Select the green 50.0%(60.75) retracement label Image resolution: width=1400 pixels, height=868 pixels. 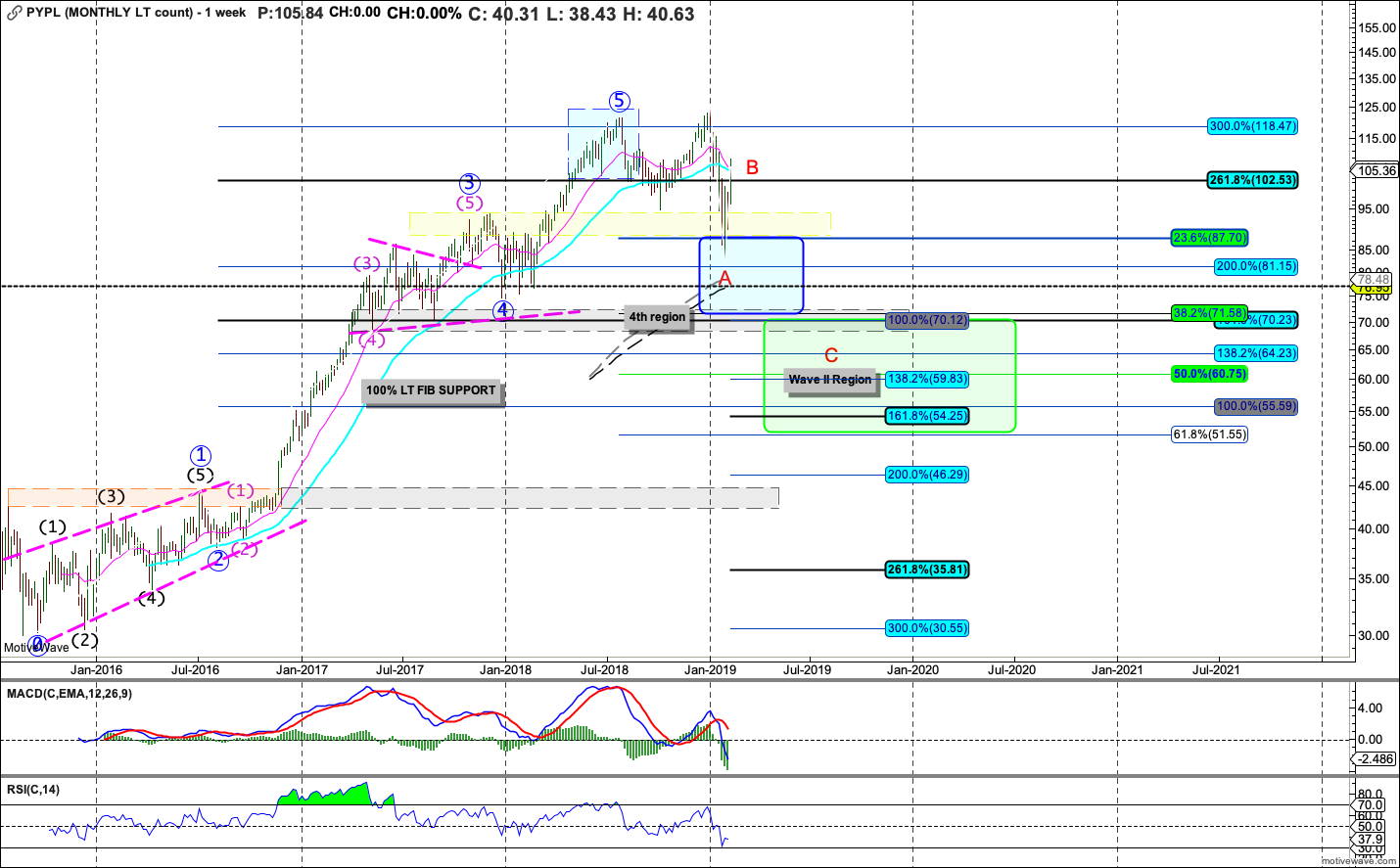(1209, 374)
